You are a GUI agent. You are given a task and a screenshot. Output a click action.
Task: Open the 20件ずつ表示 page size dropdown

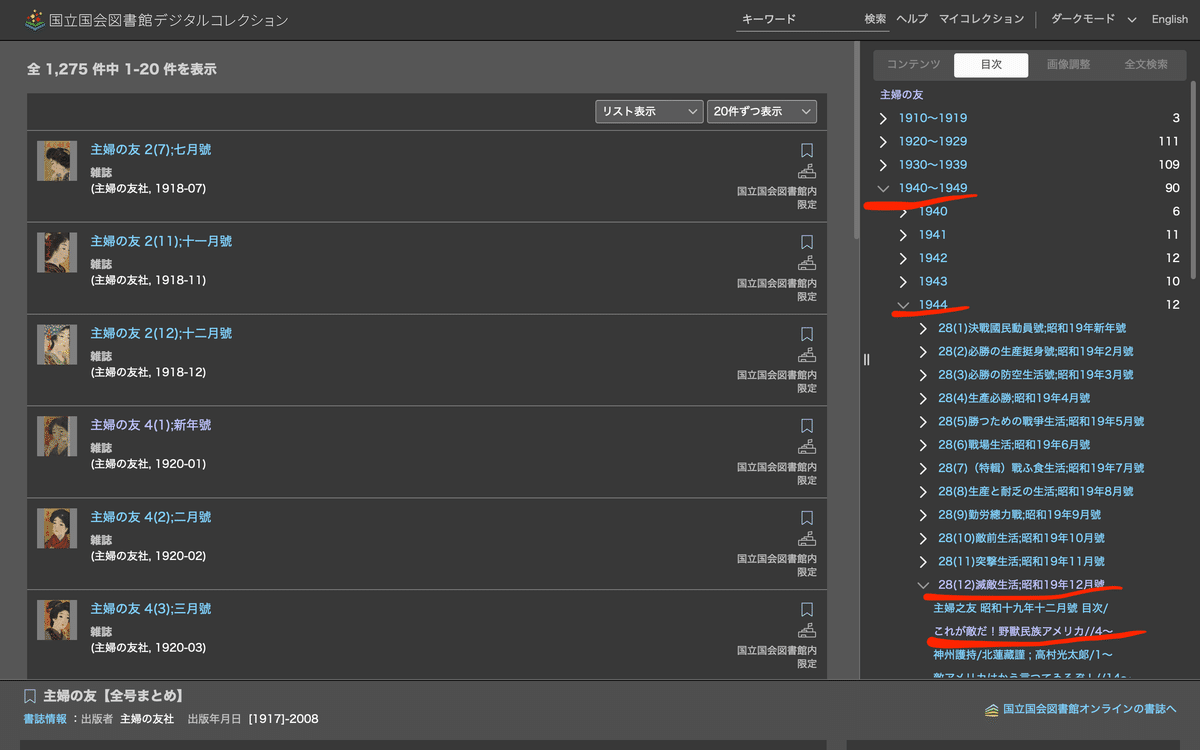tap(762, 112)
